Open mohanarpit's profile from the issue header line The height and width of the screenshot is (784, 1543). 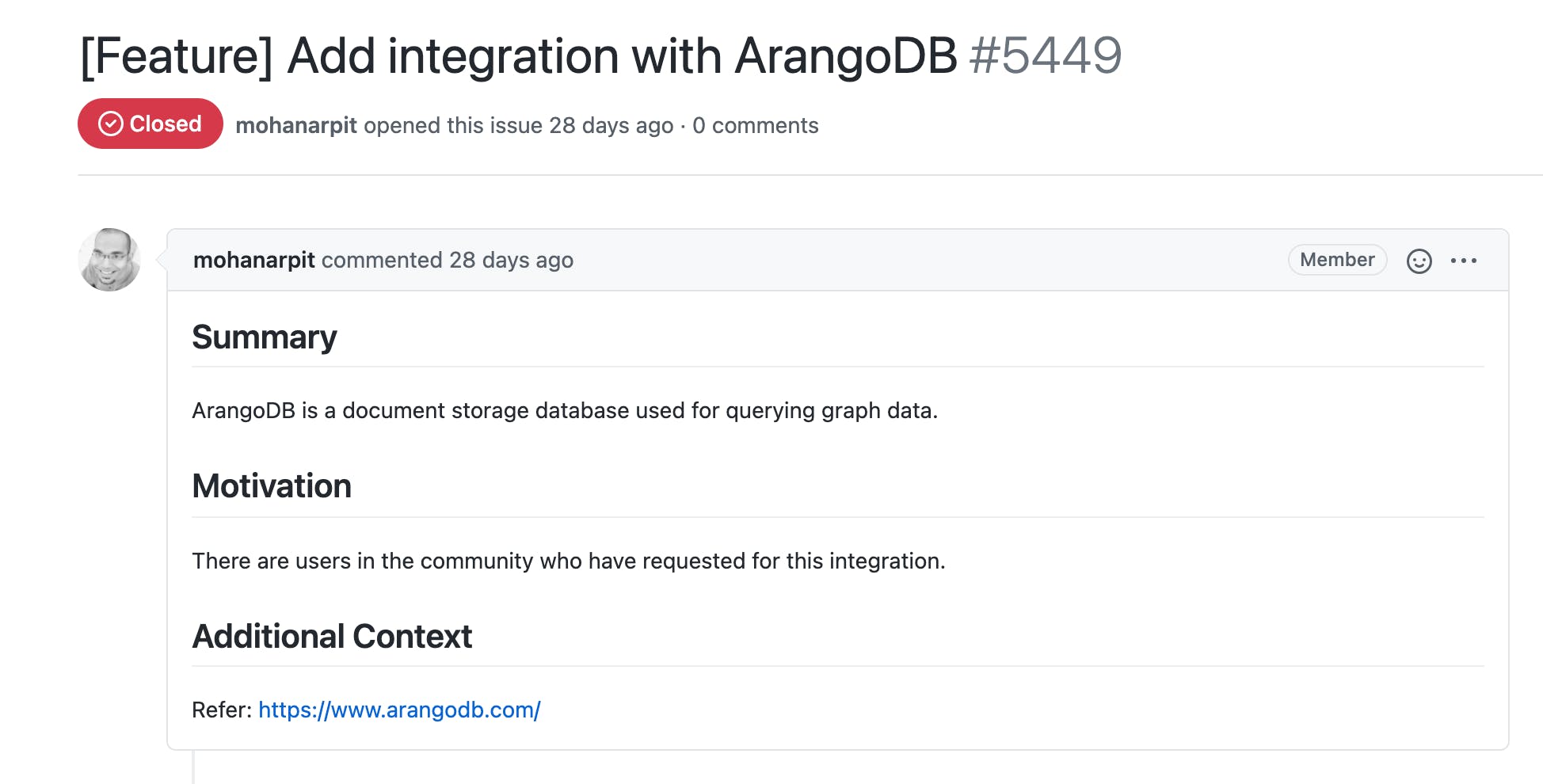coord(296,125)
